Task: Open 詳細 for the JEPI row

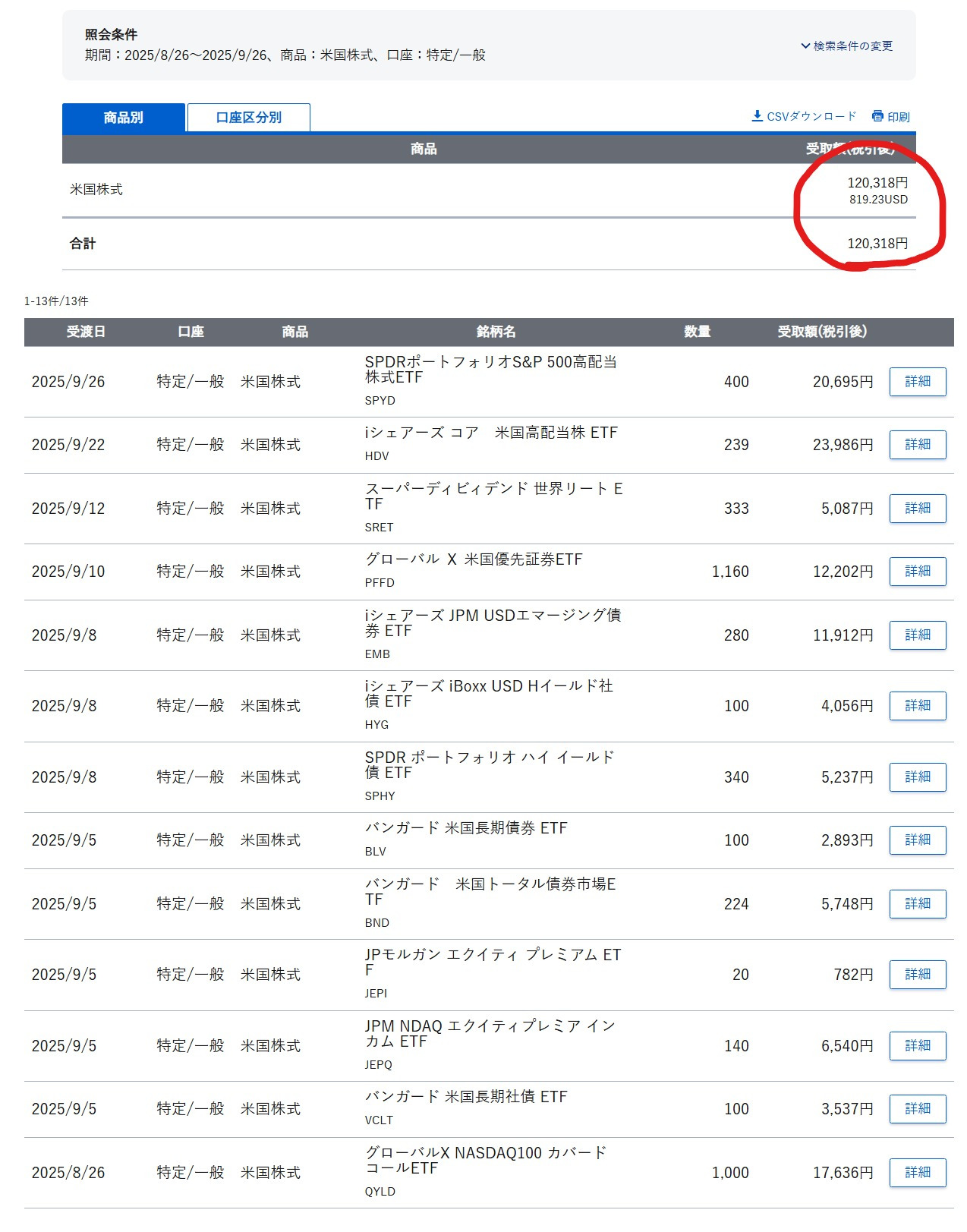Action: (x=917, y=975)
